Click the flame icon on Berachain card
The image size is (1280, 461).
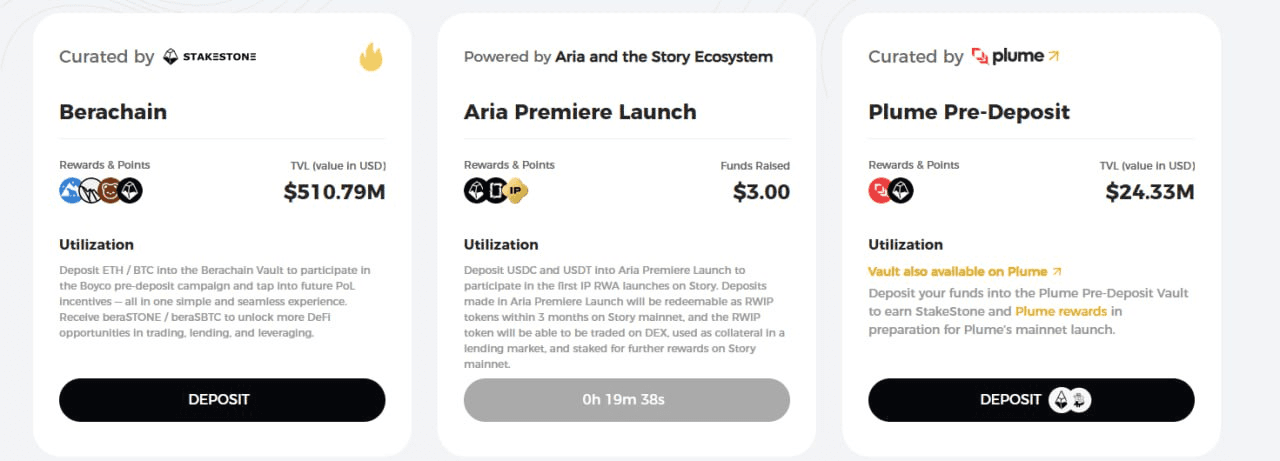[x=371, y=57]
